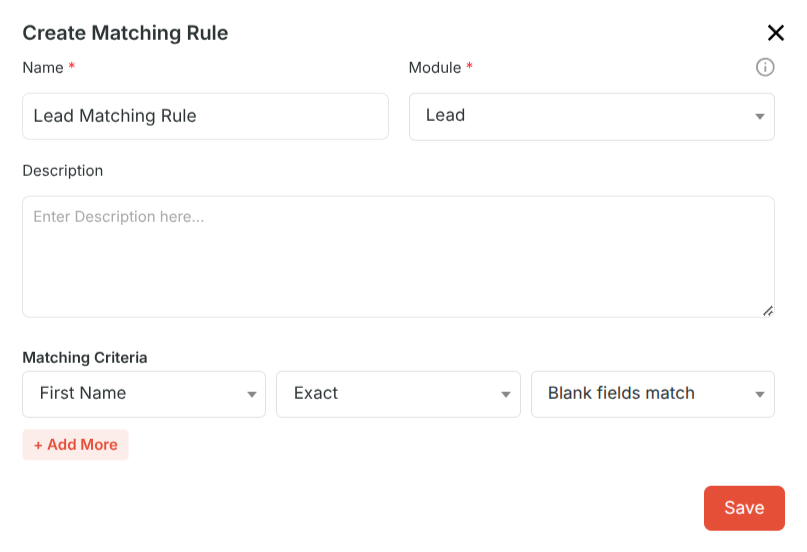Click the Name field containing Lead Matching Rule
This screenshot has width=807, height=552.
[205, 116]
